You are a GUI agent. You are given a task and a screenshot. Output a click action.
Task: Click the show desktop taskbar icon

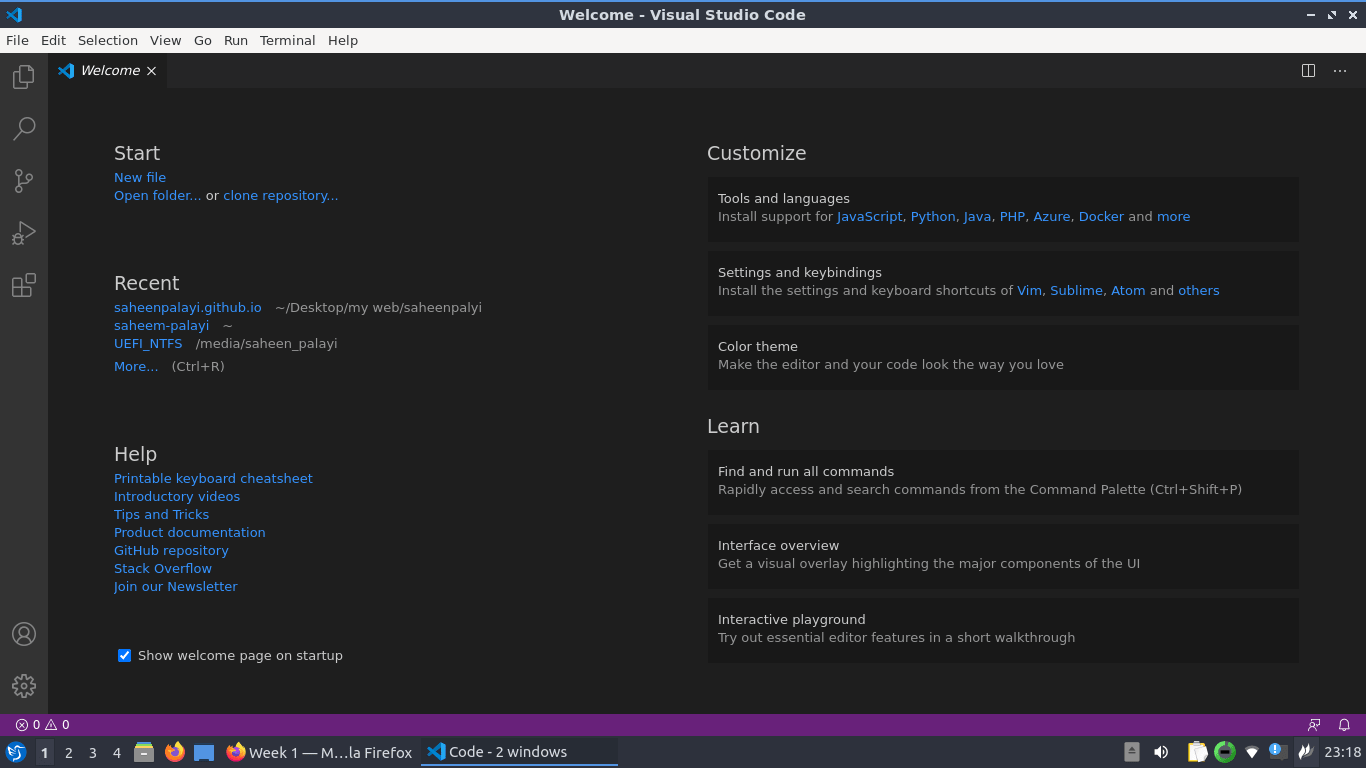(x=204, y=752)
